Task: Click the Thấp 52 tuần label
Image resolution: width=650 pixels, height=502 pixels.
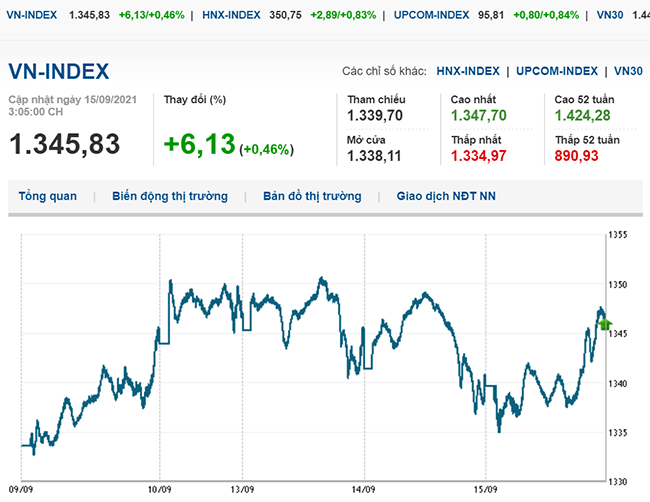Action: tap(587, 140)
